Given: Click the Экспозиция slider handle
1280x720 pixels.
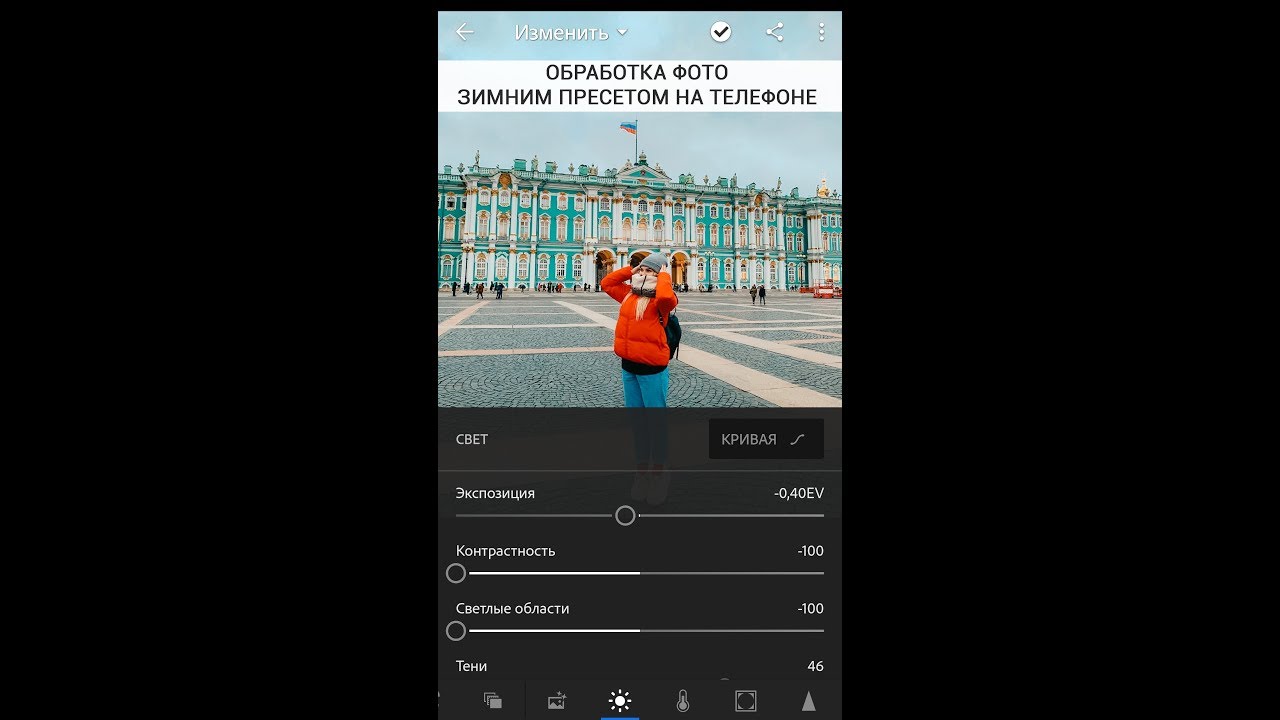Looking at the screenshot, I should (625, 516).
